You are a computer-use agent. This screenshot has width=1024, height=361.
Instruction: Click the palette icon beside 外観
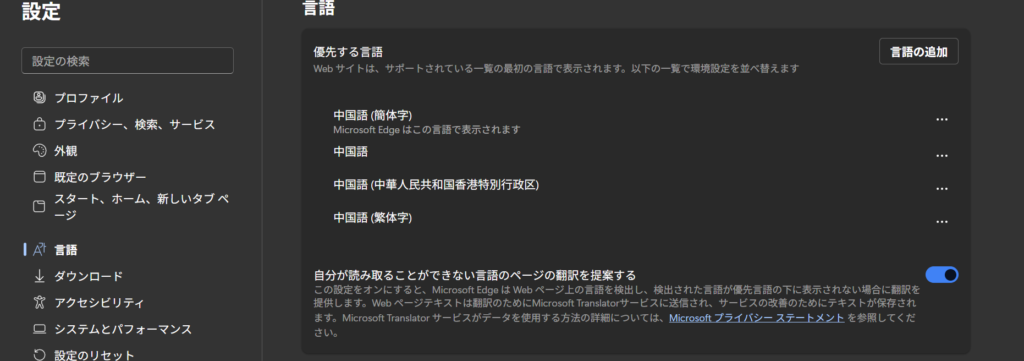coord(39,151)
